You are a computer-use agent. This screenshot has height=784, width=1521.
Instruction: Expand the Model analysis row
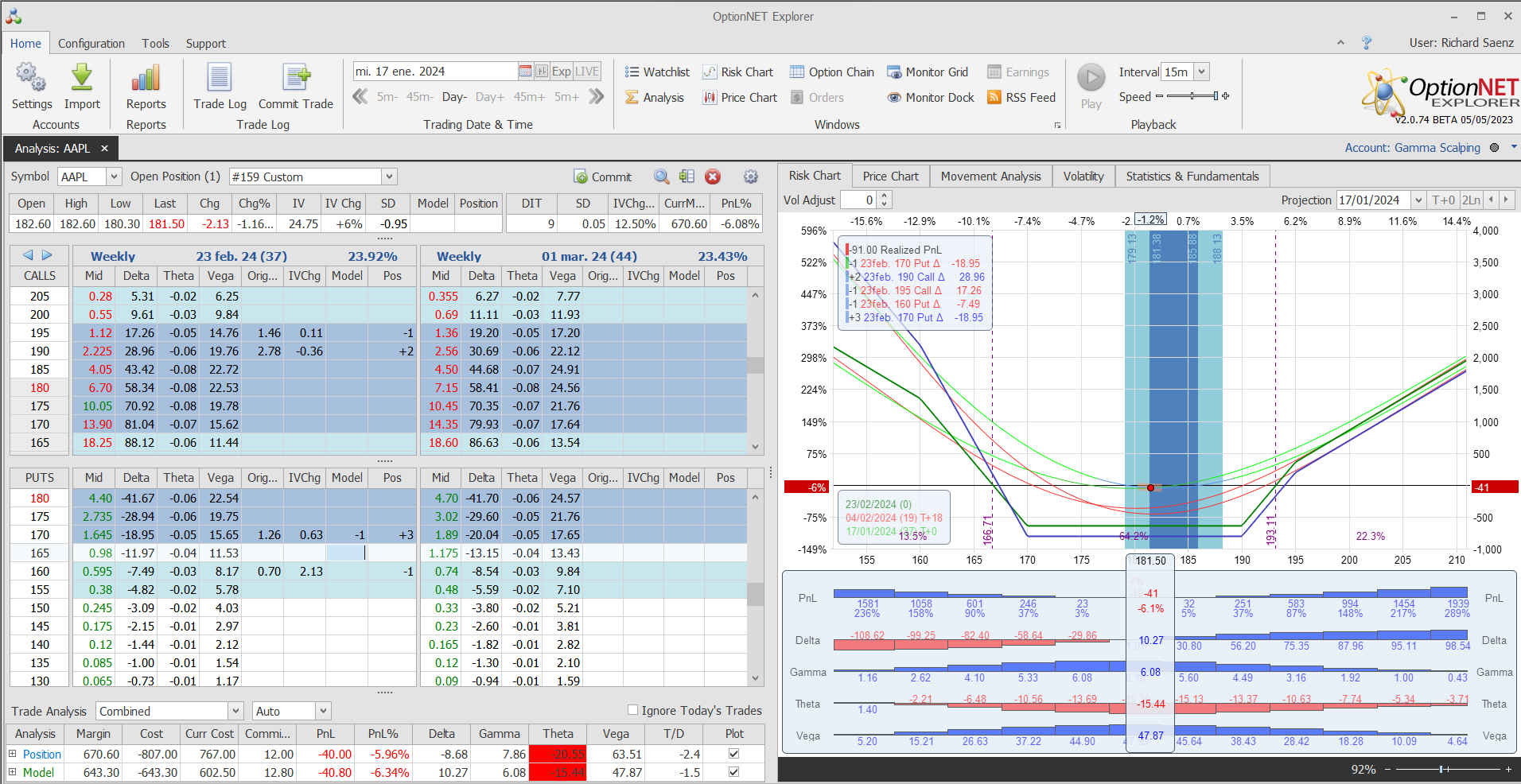[x=12, y=772]
